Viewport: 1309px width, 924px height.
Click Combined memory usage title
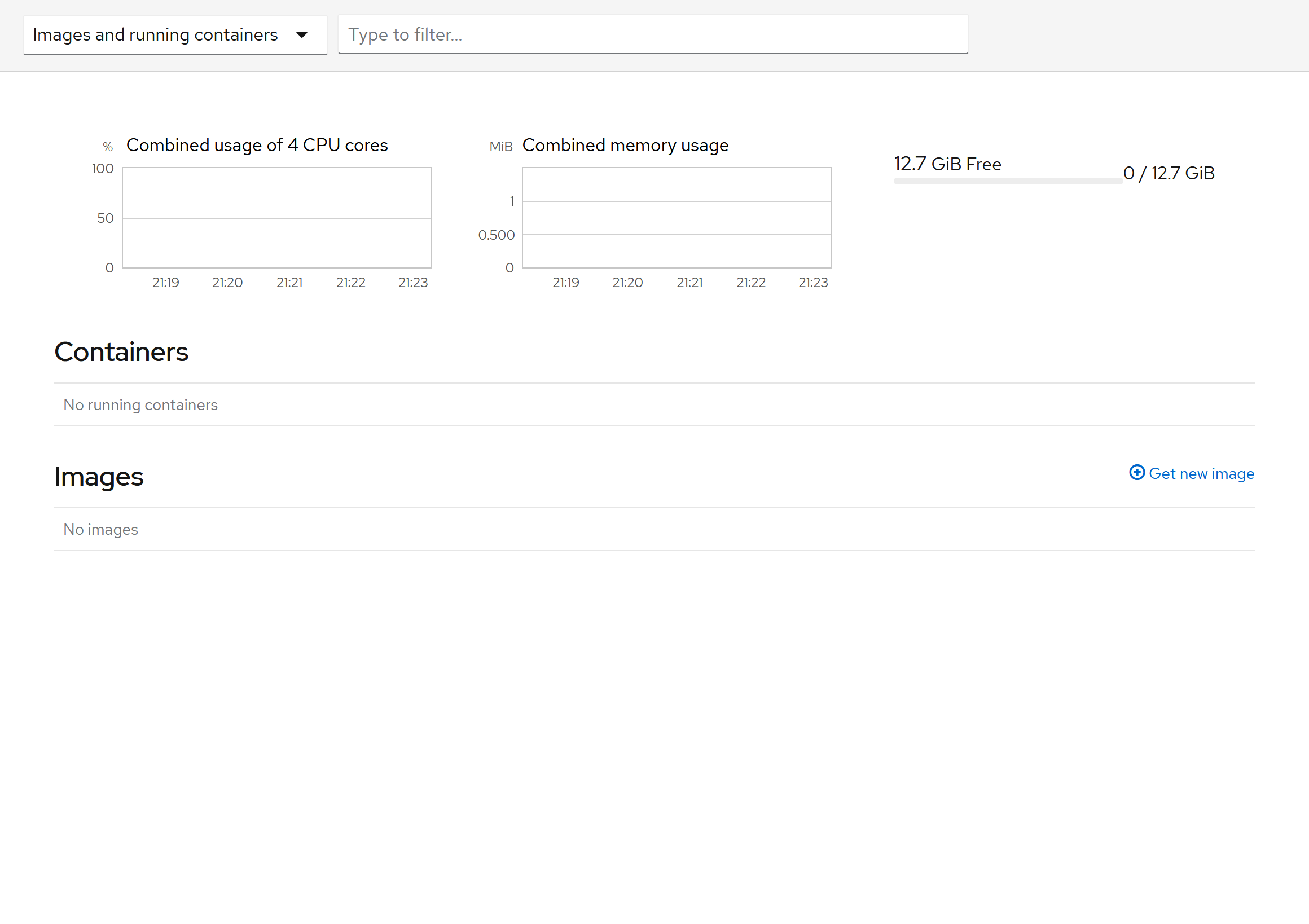(x=625, y=146)
